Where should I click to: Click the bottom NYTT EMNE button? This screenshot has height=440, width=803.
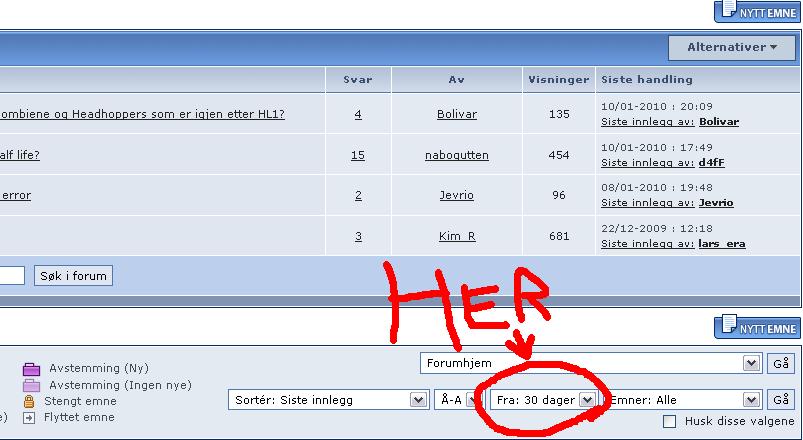758,327
